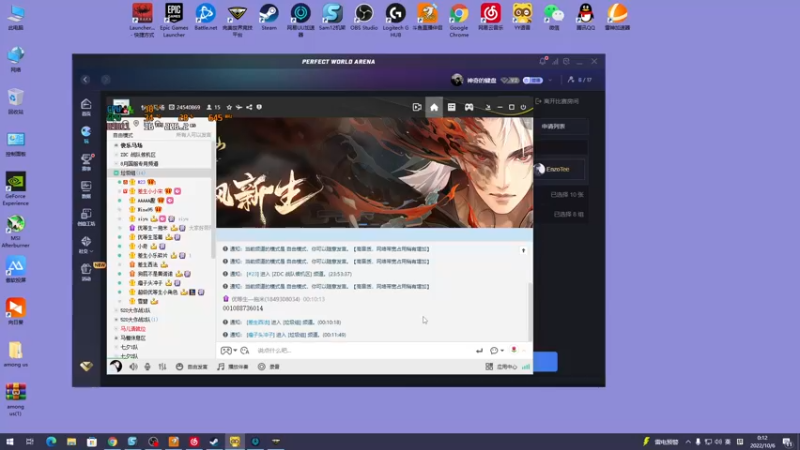
Task: Click the send enter-arrow icon
Action: tap(479, 351)
